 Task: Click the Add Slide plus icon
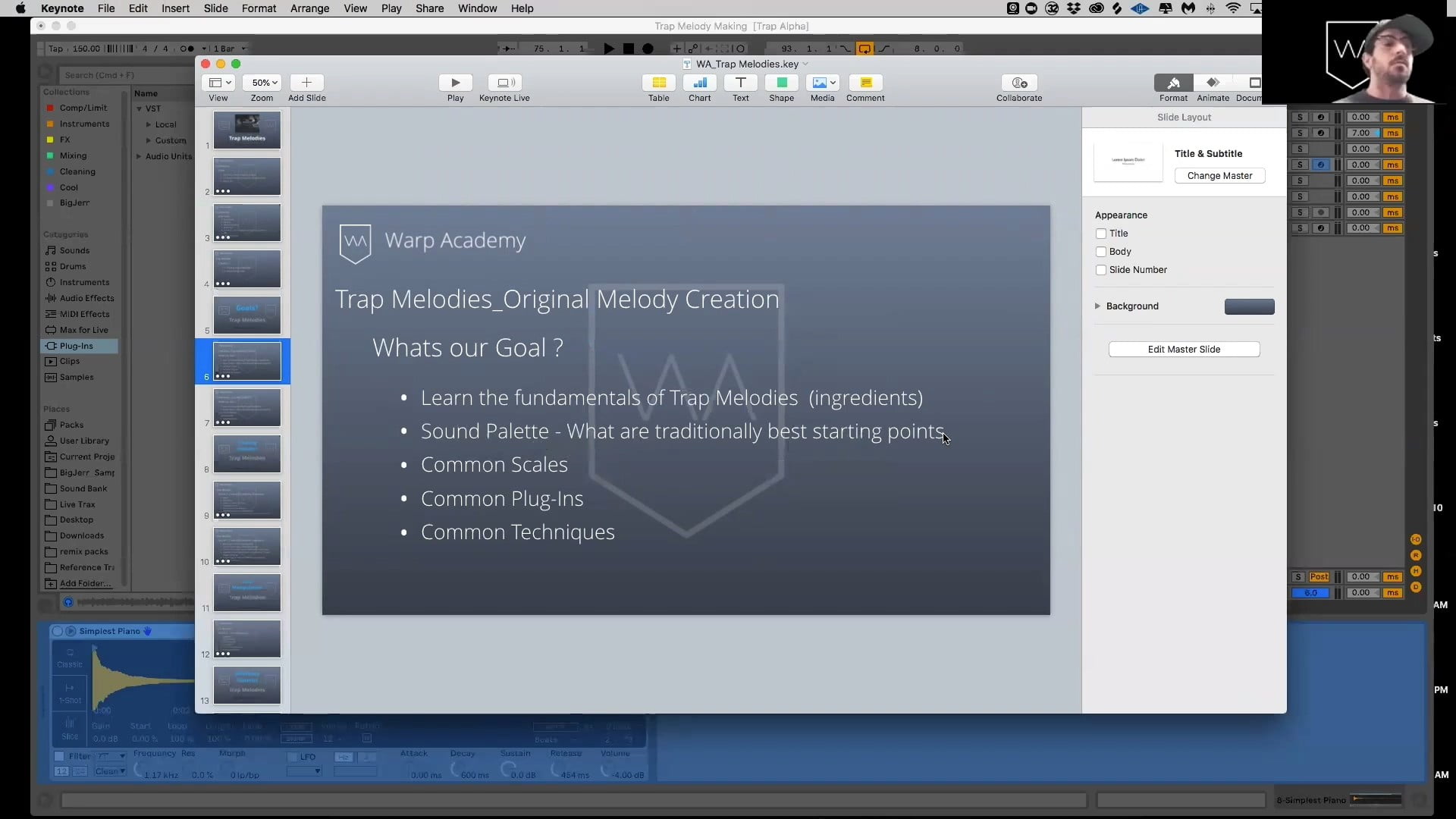coord(306,83)
